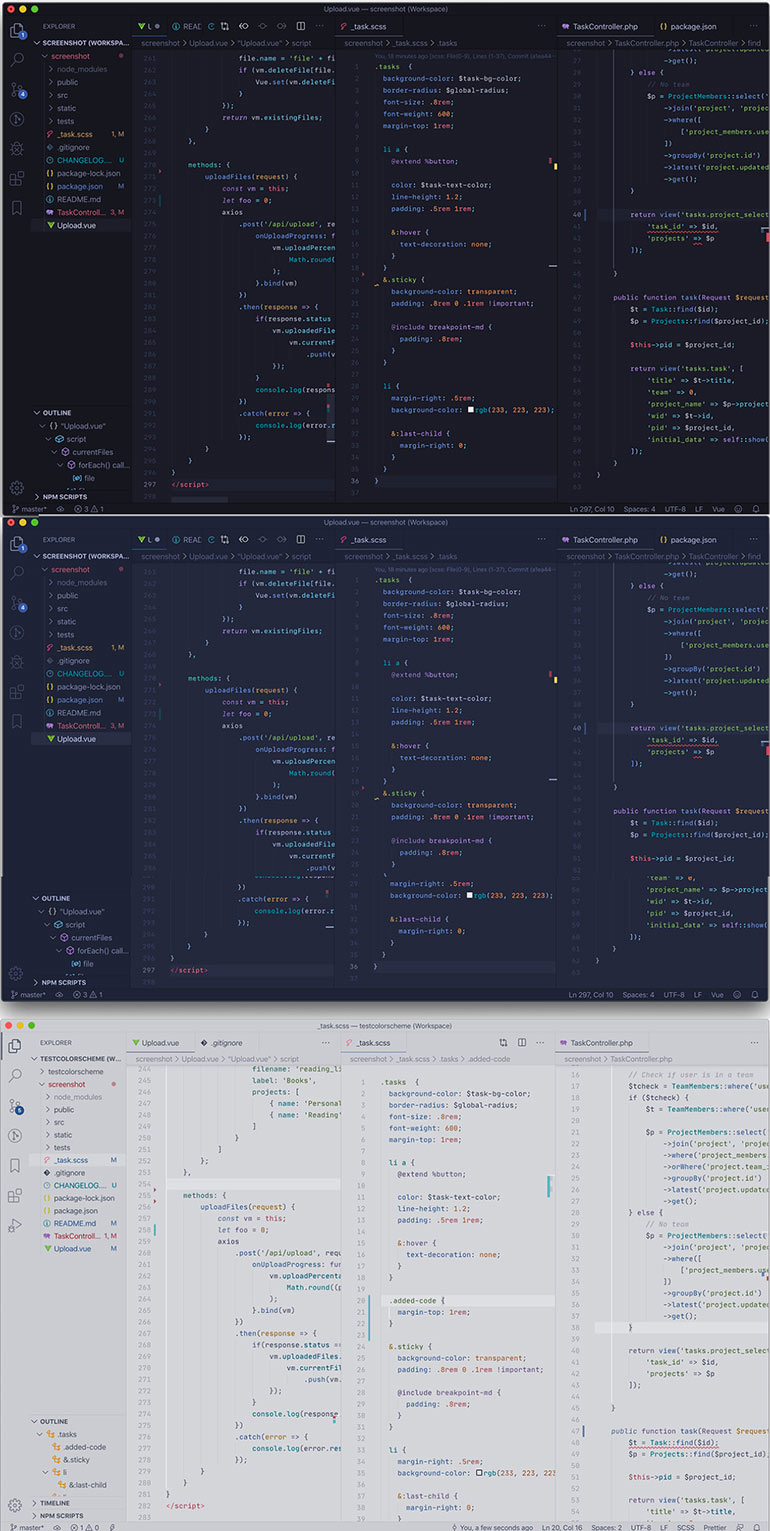The height and width of the screenshot is (1531, 770).
Task: Click rgb color swatch in light window editor
Action: pyautogui.click(x=478, y=1473)
